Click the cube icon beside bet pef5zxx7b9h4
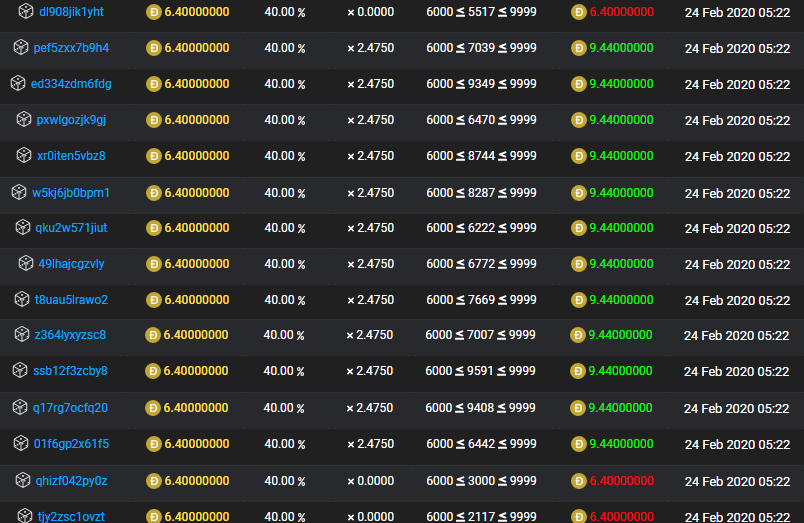Screen dimensions: 804x523 [x=21, y=48]
